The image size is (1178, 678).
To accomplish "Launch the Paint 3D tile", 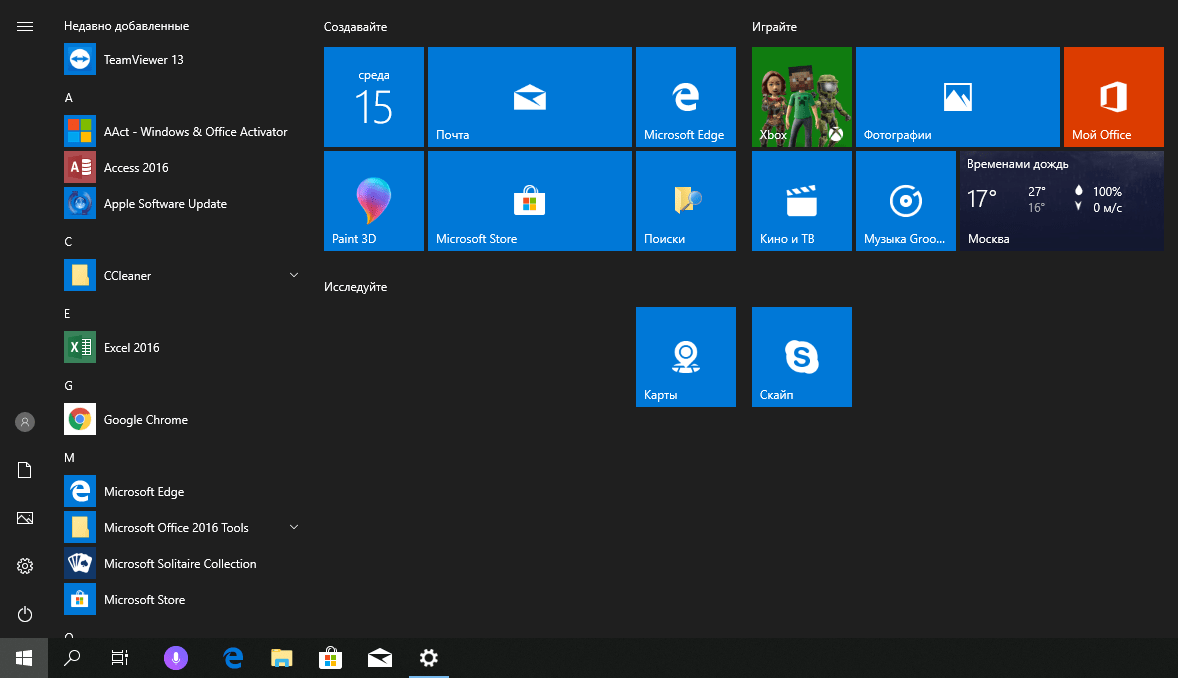I will click(x=374, y=201).
